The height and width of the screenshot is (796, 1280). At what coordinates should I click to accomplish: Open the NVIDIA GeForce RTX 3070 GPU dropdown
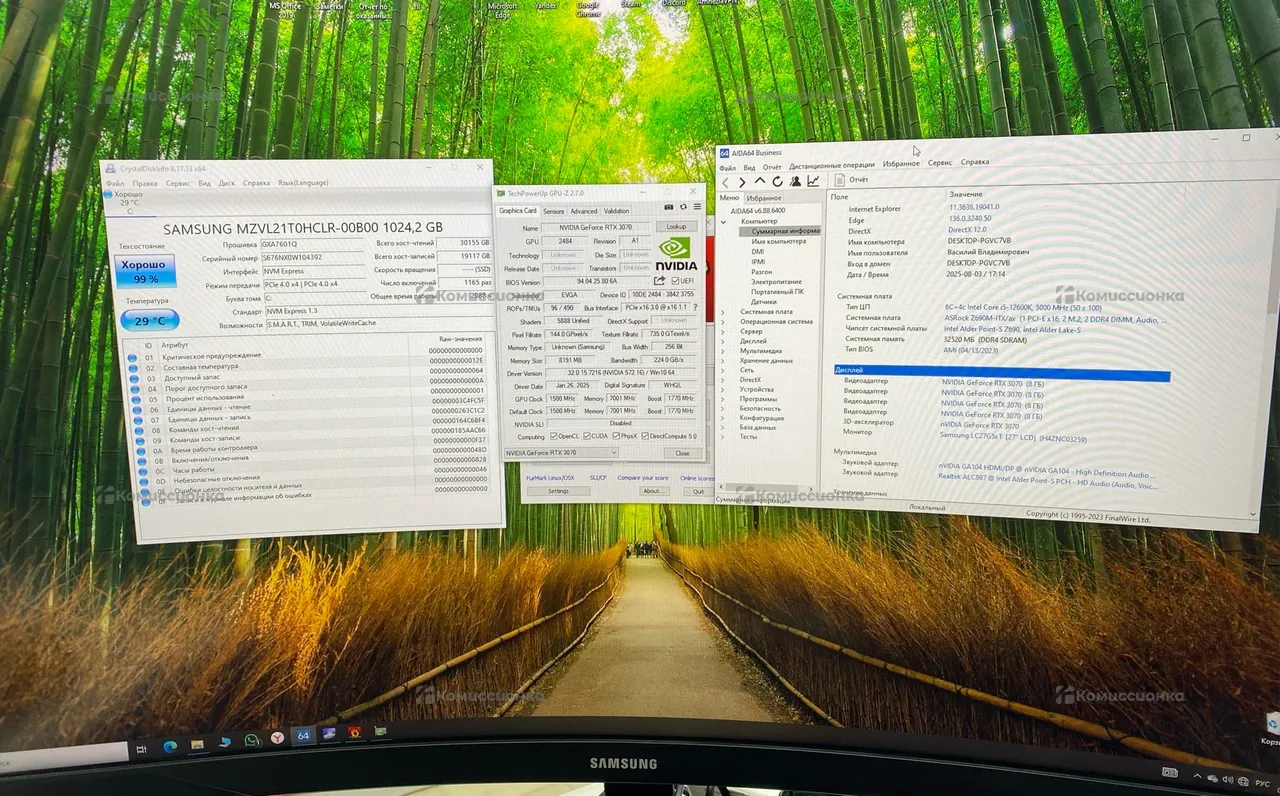tap(561, 453)
